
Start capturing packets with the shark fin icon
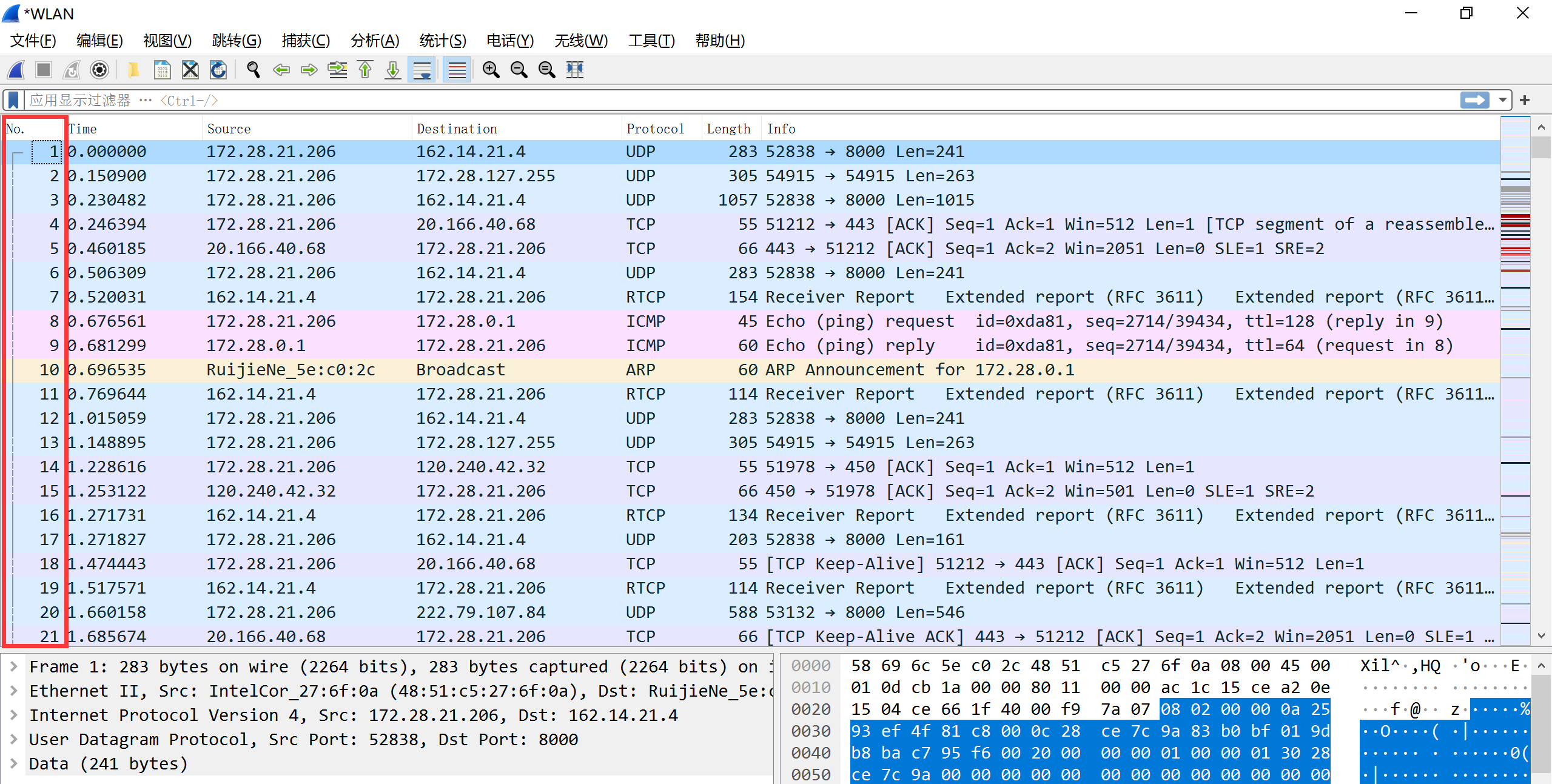(16, 70)
